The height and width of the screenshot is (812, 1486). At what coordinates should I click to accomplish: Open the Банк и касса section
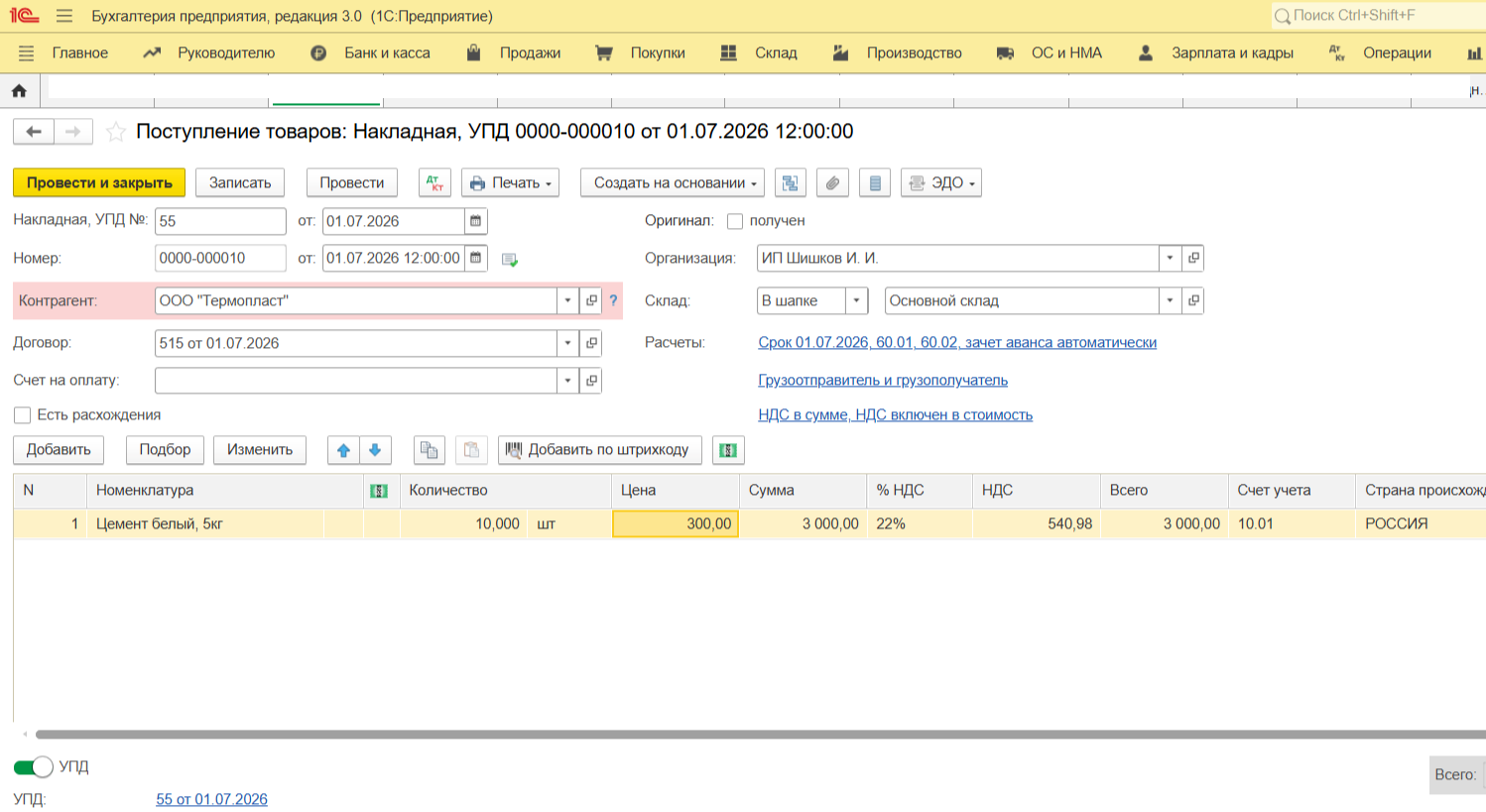[387, 53]
